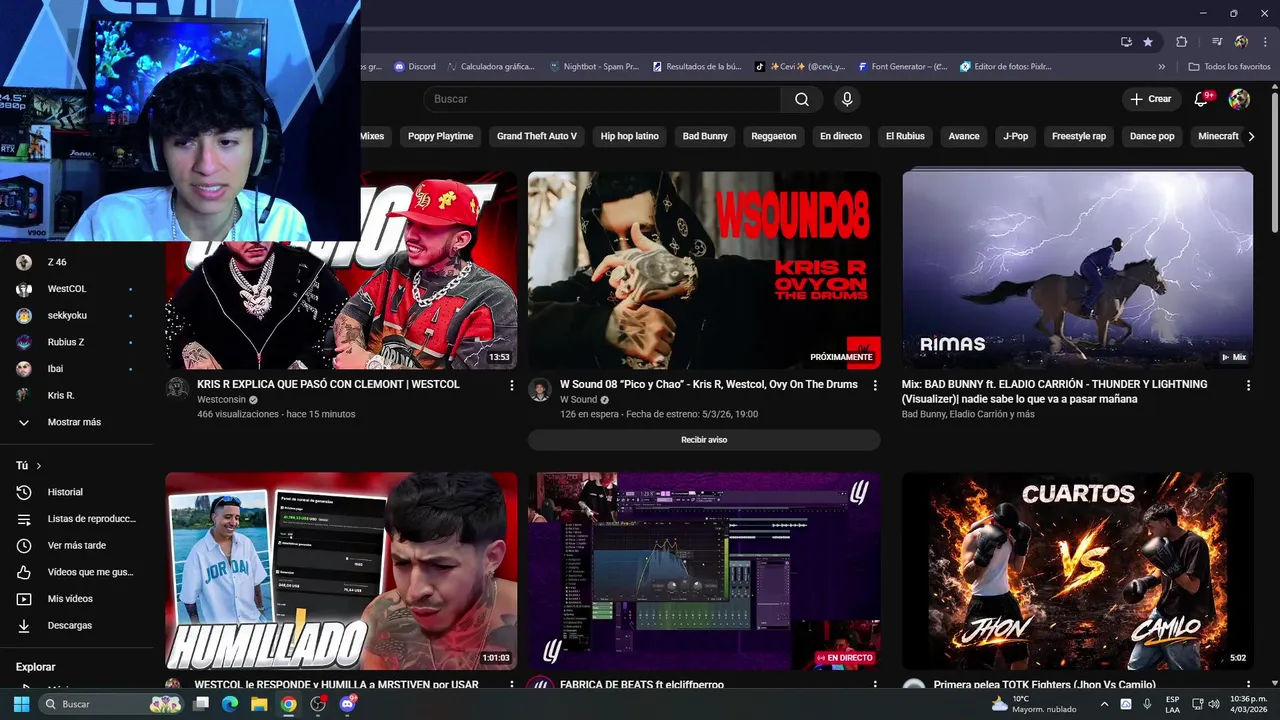1280x720 pixels.
Task: Show hidden bookmarks with the double chevron
Action: click(x=1161, y=67)
